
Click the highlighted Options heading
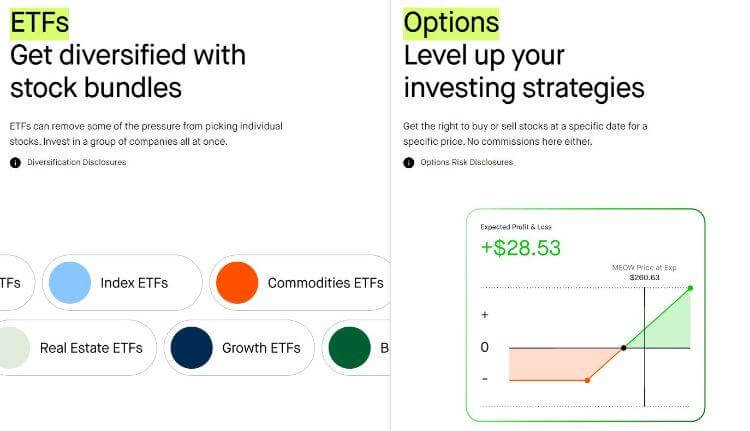pyautogui.click(x=451, y=23)
